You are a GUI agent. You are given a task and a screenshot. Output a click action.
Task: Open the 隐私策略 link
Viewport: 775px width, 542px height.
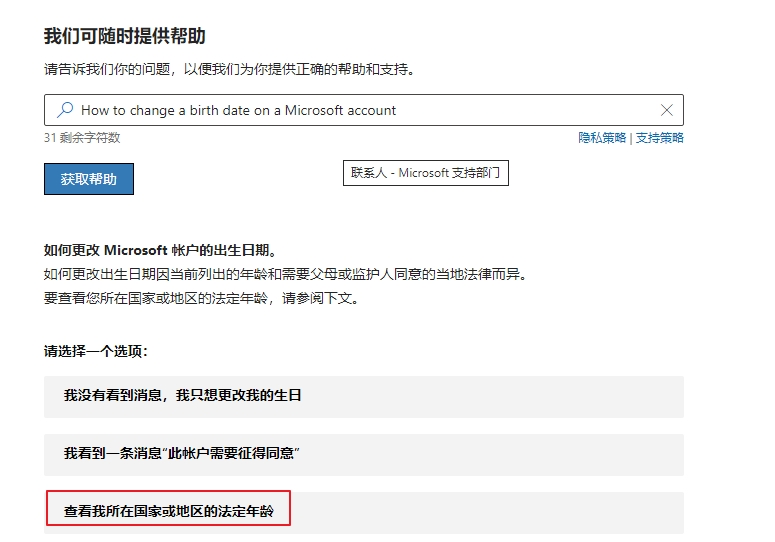602,138
